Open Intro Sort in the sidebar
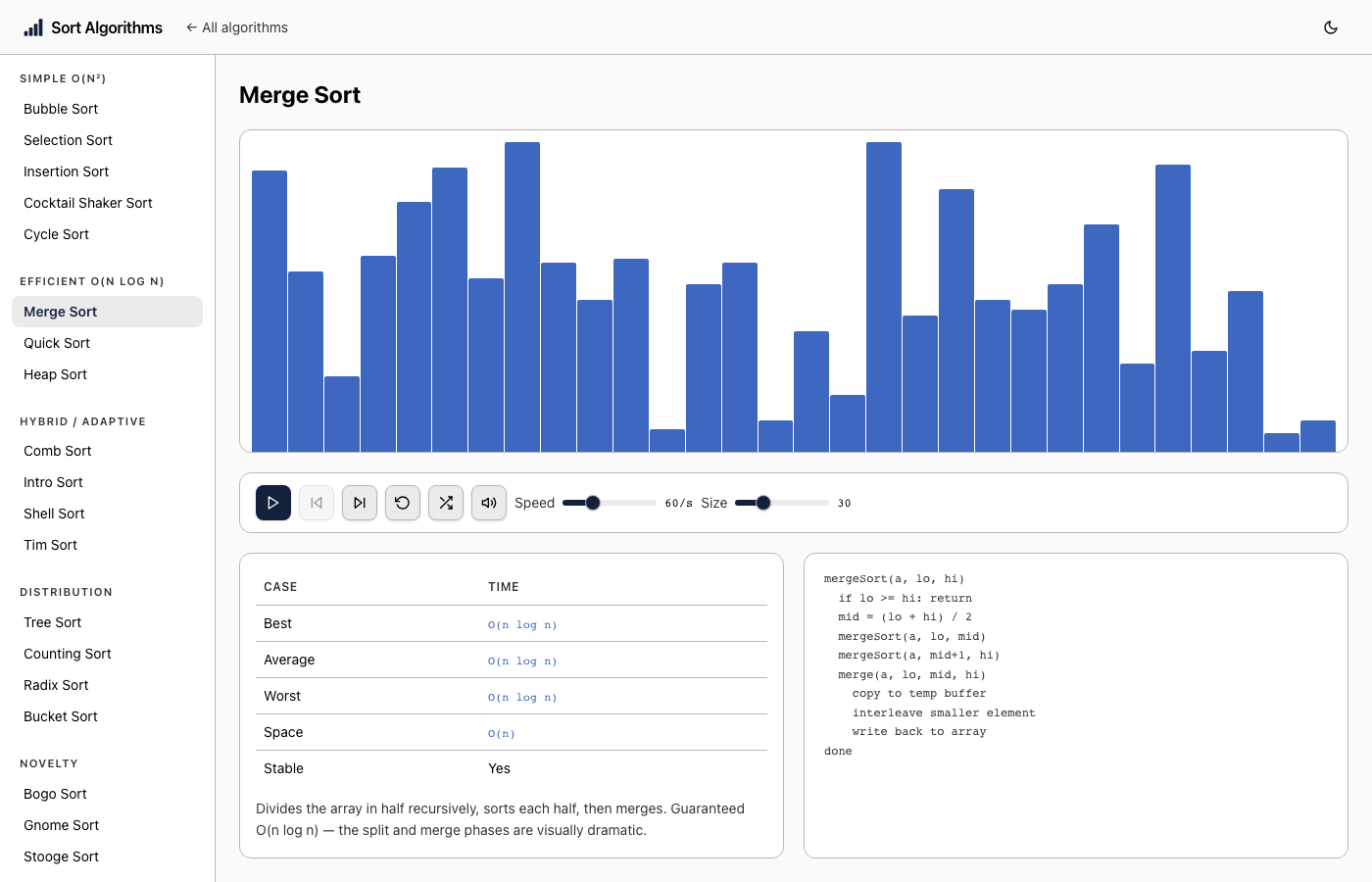Image resolution: width=1372 pixels, height=882 pixels. click(108, 482)
